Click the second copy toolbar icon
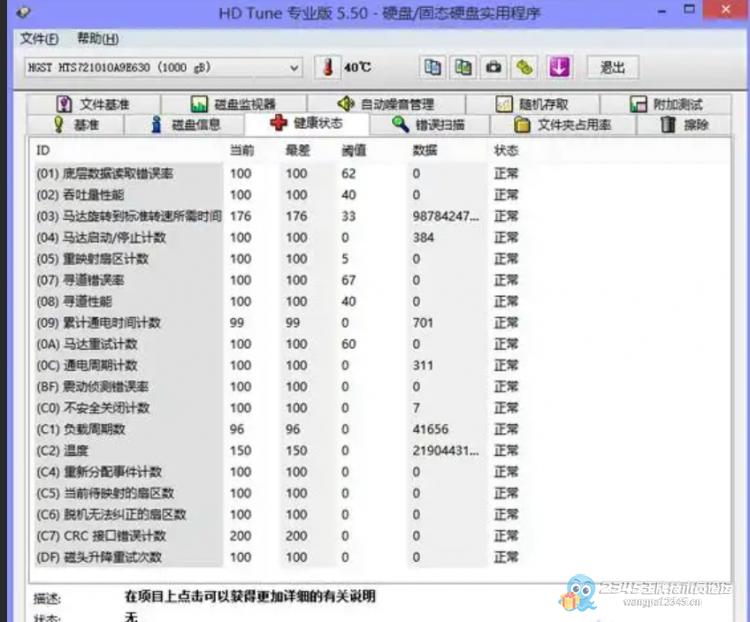750x622 pixels. point(463,67)
